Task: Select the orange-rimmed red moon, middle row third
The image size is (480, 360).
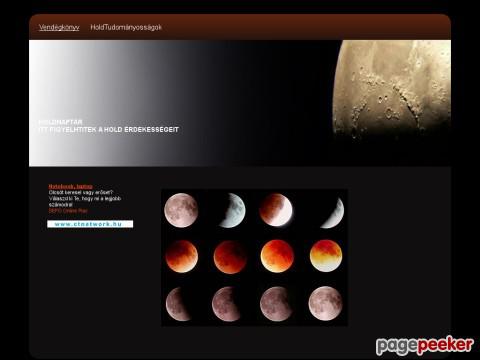Action: point(277,256)
